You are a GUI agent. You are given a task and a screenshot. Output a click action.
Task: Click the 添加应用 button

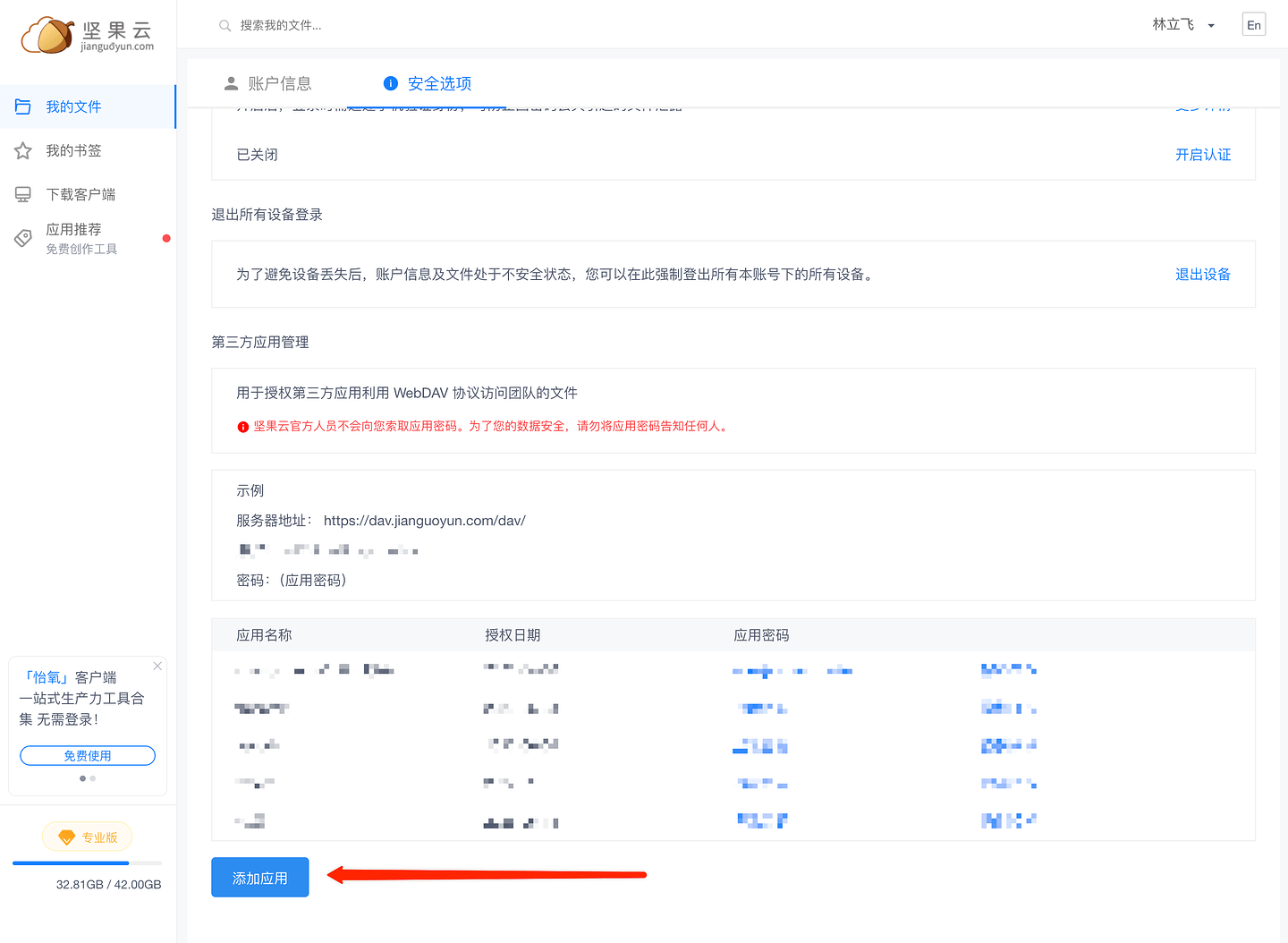(260, 878)
